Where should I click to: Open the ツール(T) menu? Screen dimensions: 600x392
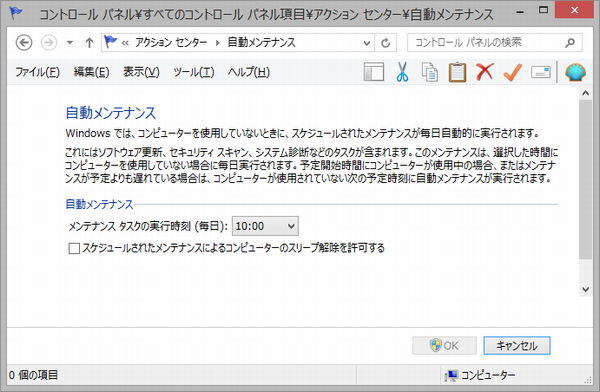pyautogui.click(x=193, y=72)
